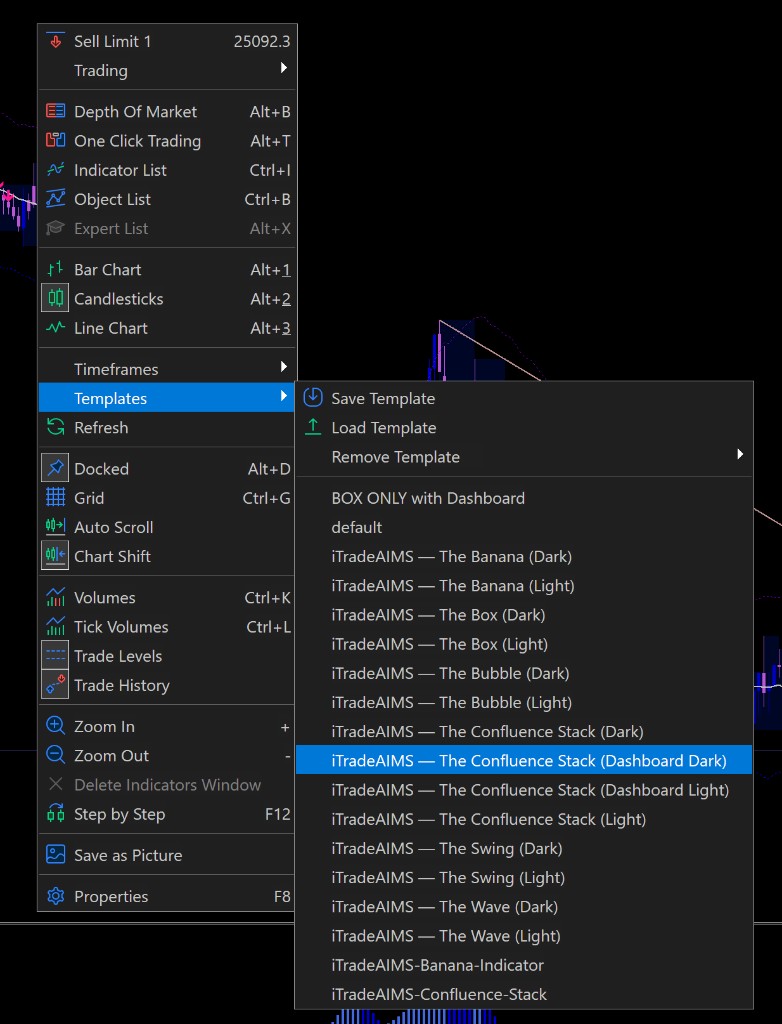Image resolution: width=782 pixels, height=1024 pixels.
Task: Click the Trade Levels icon
Action: click(x=56, y=656)
